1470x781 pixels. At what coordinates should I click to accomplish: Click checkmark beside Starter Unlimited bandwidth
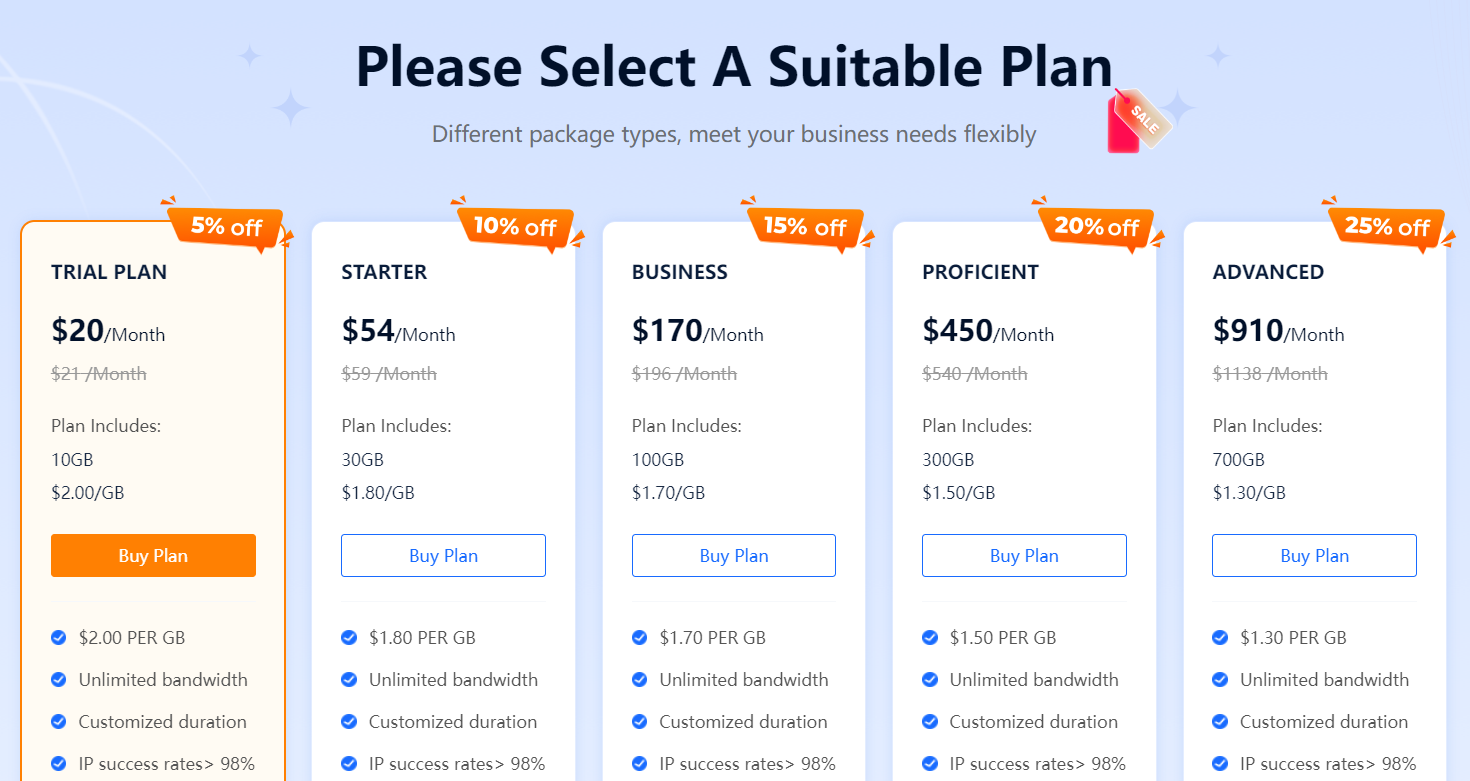tap(349, 680)
